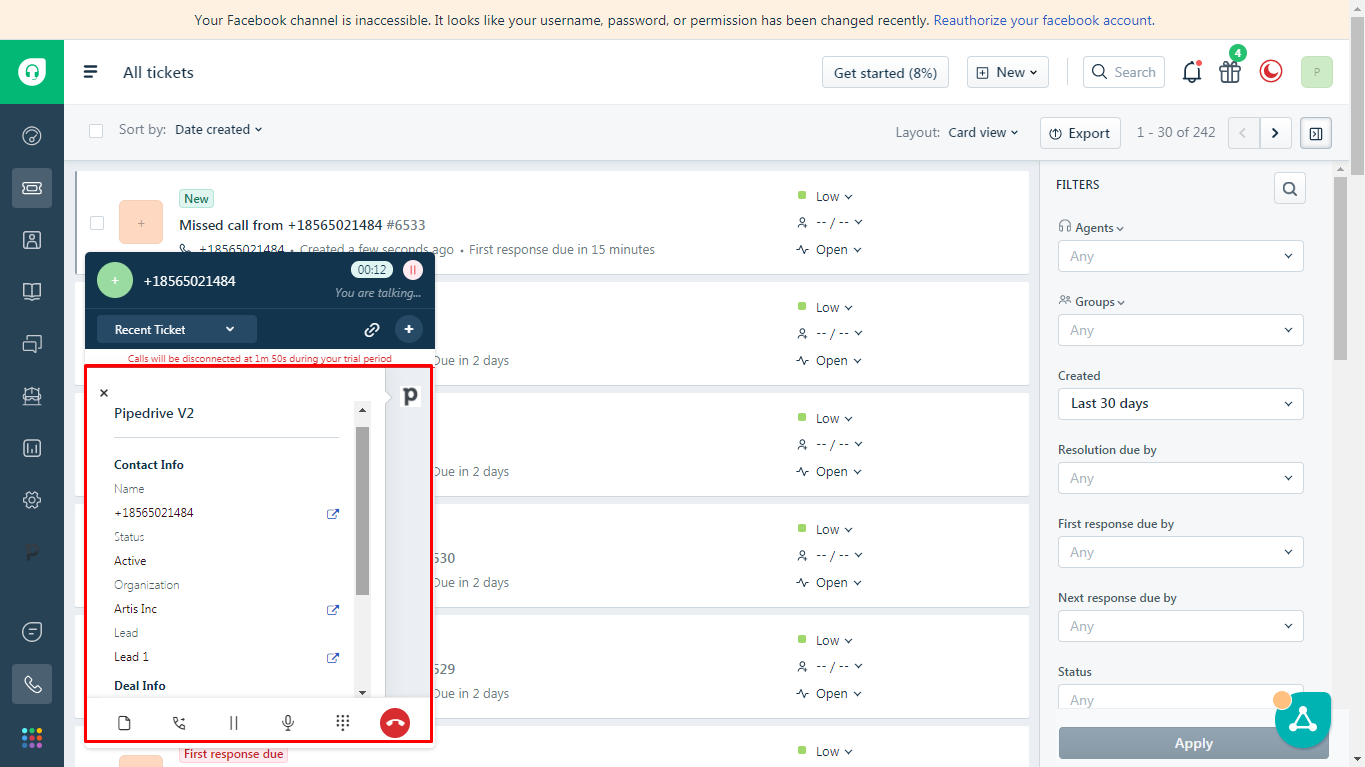Open First response due by filter dropdown

tap(1181, 552)
